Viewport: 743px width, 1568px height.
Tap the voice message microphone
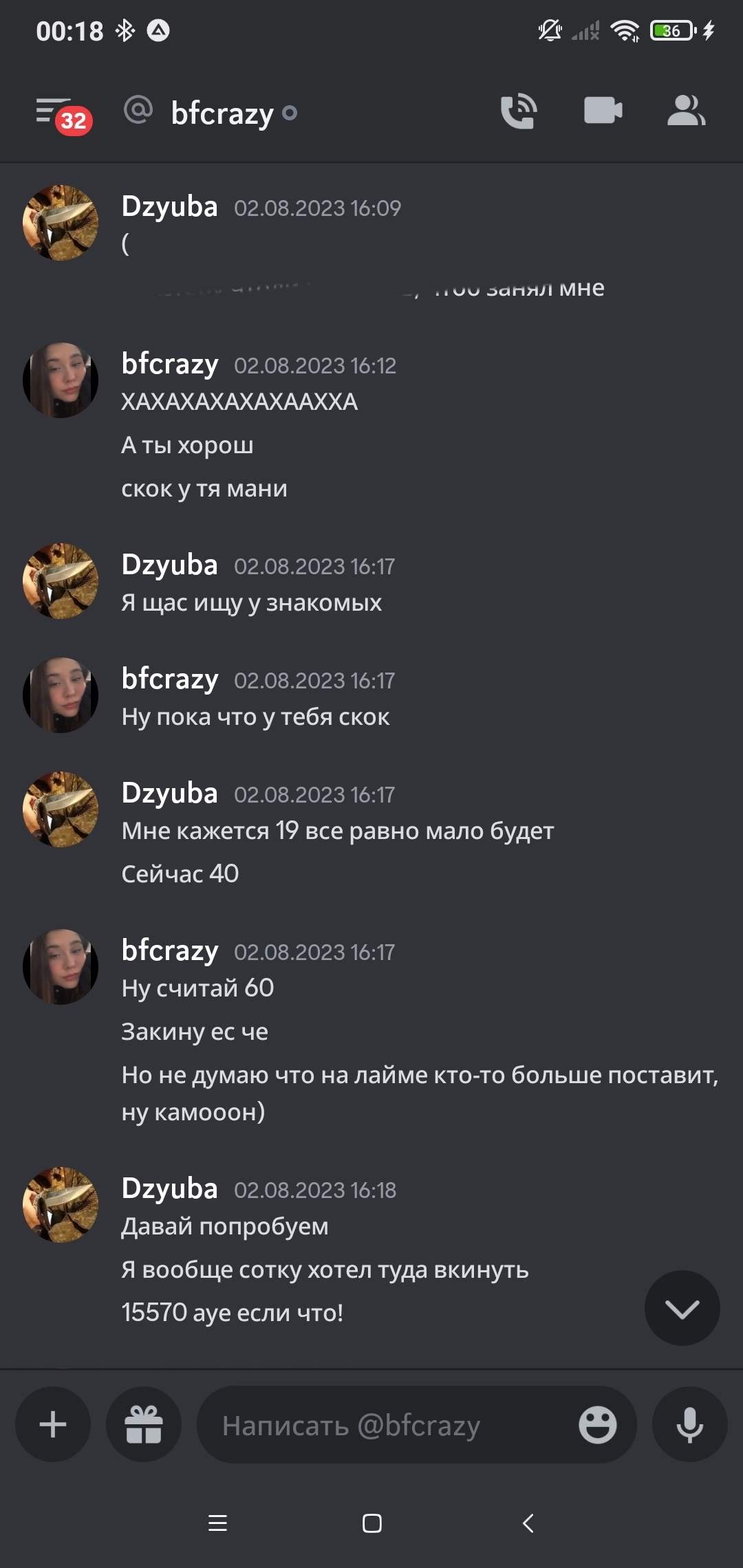click(689, 1424)
